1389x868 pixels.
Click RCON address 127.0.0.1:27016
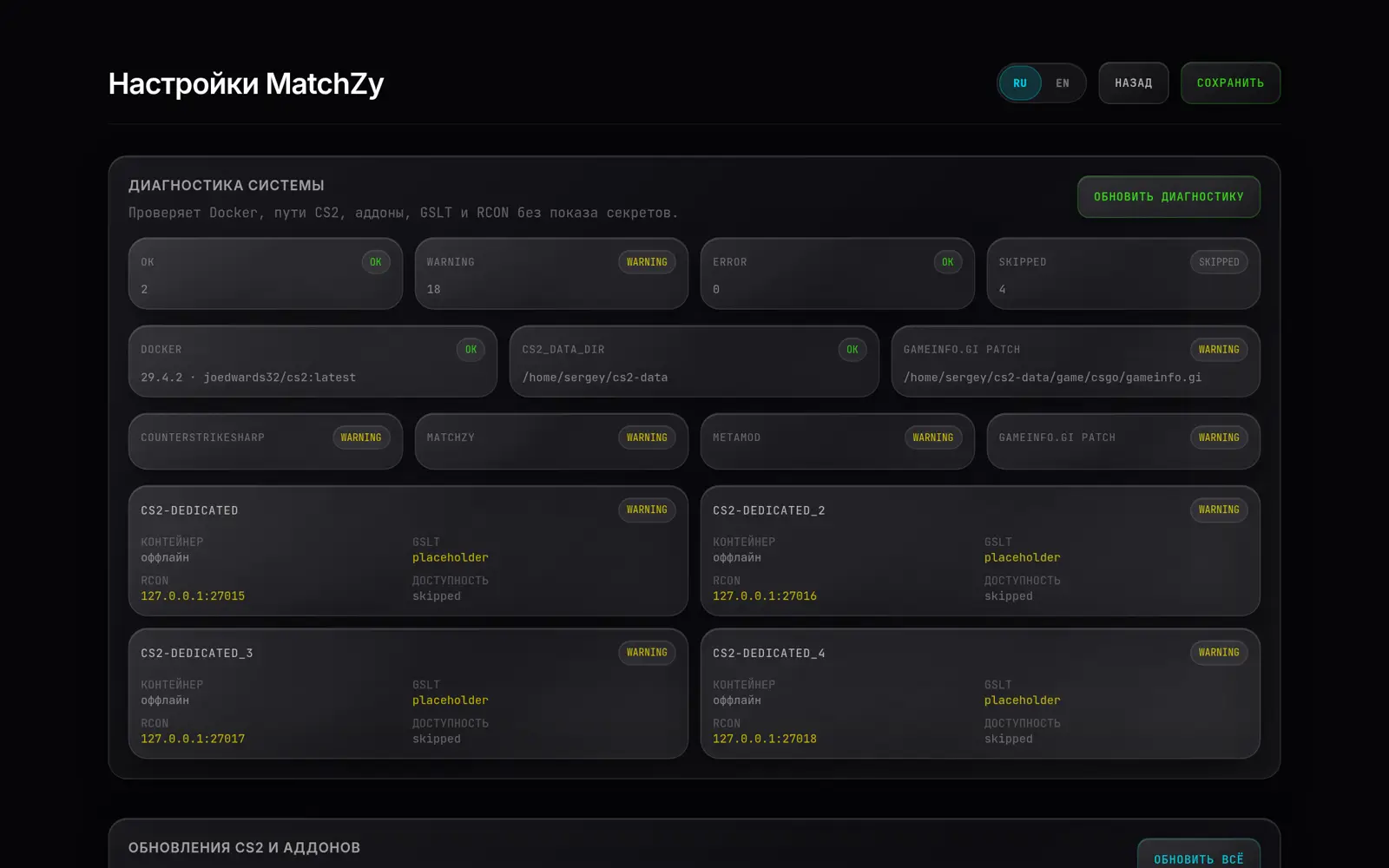[765, 596]
